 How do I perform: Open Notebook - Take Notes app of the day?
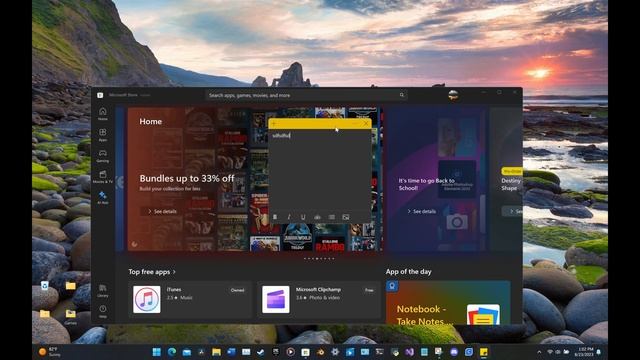(x=448, y=302)
